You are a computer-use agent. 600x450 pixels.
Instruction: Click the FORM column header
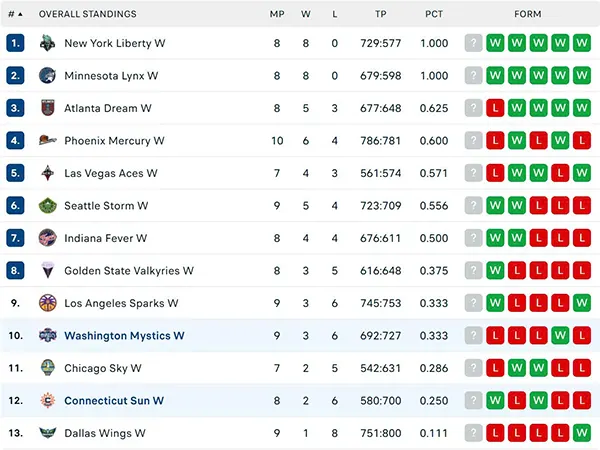click(x=528, y=14)
